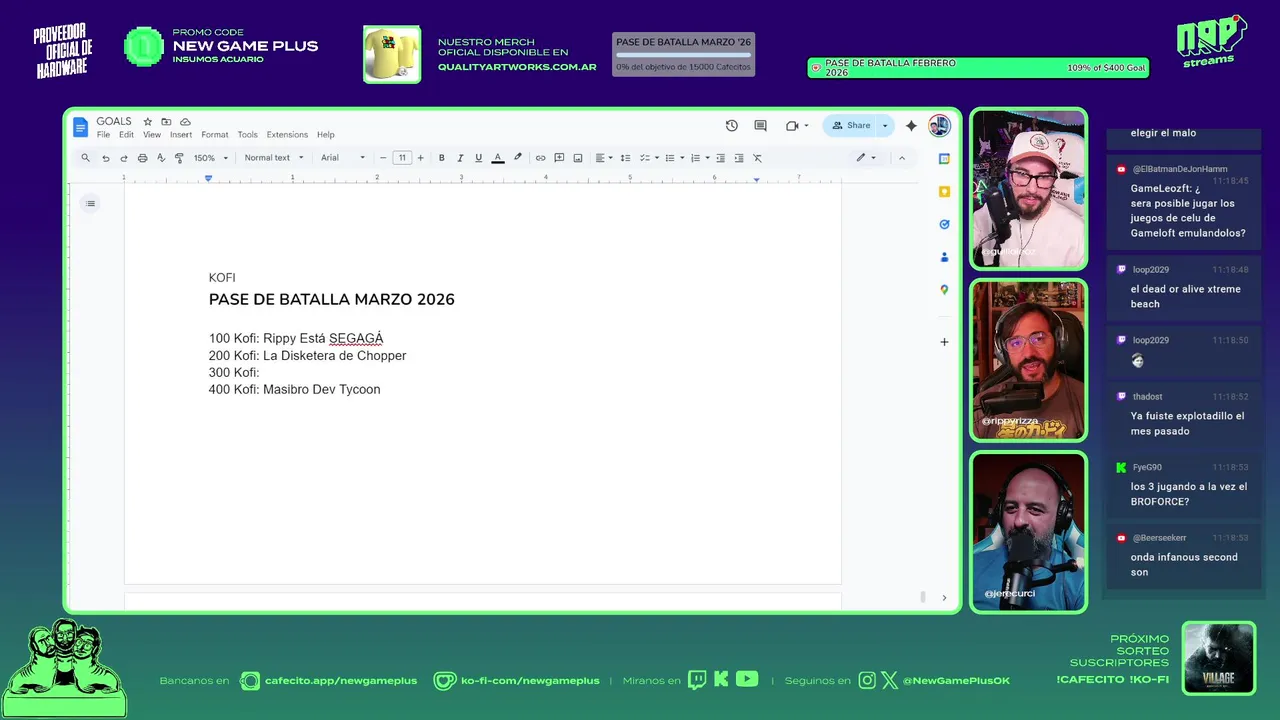Open the 150% zoom dropdown
The height and width of the screenshot is (720, 1280).
click(211, 158)
